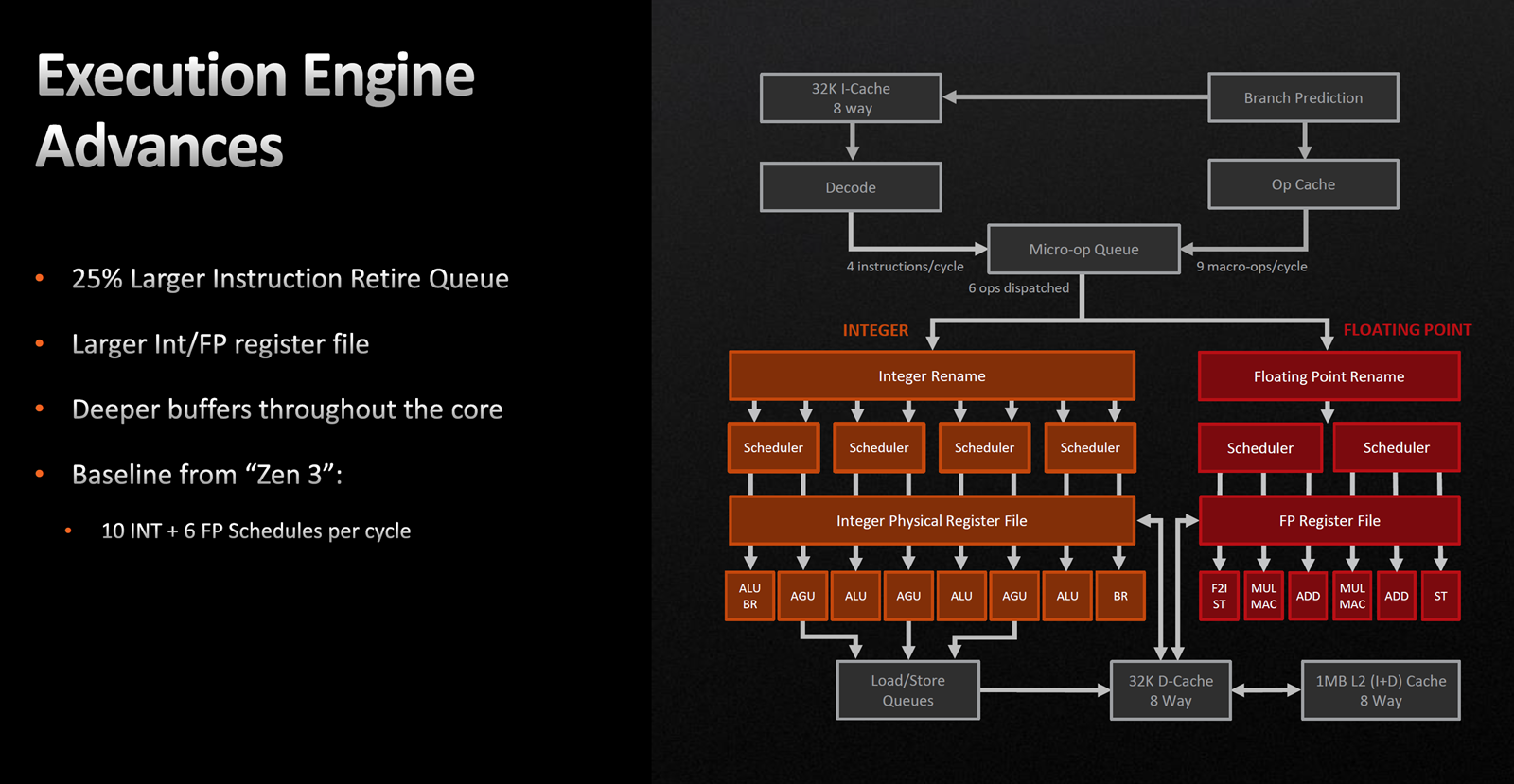
Task: Click the orange INTEGER heading
Action: (x=875, y=330)
